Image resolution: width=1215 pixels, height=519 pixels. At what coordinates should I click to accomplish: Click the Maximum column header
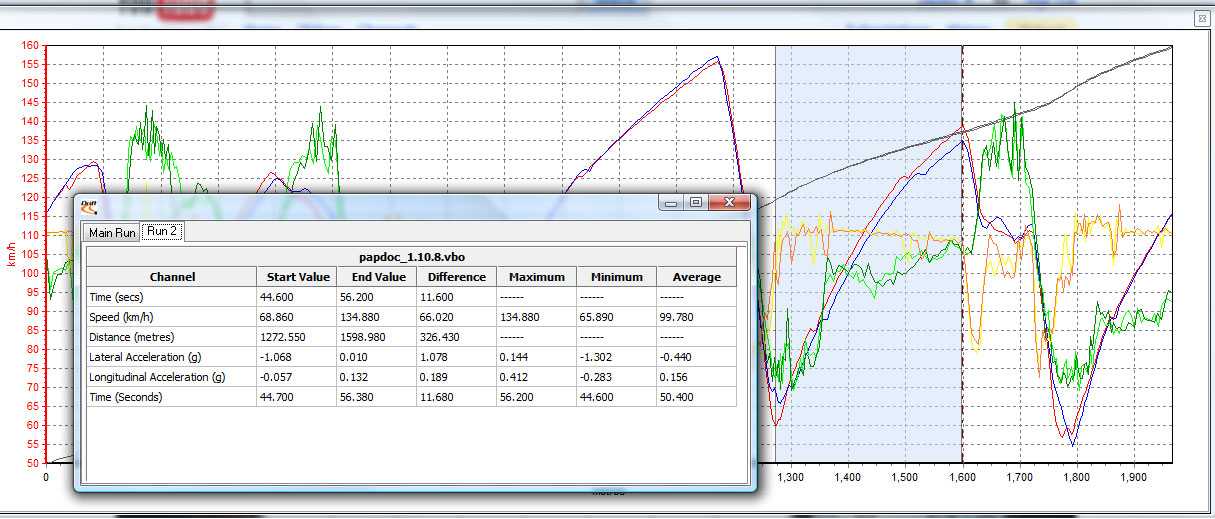537,277
